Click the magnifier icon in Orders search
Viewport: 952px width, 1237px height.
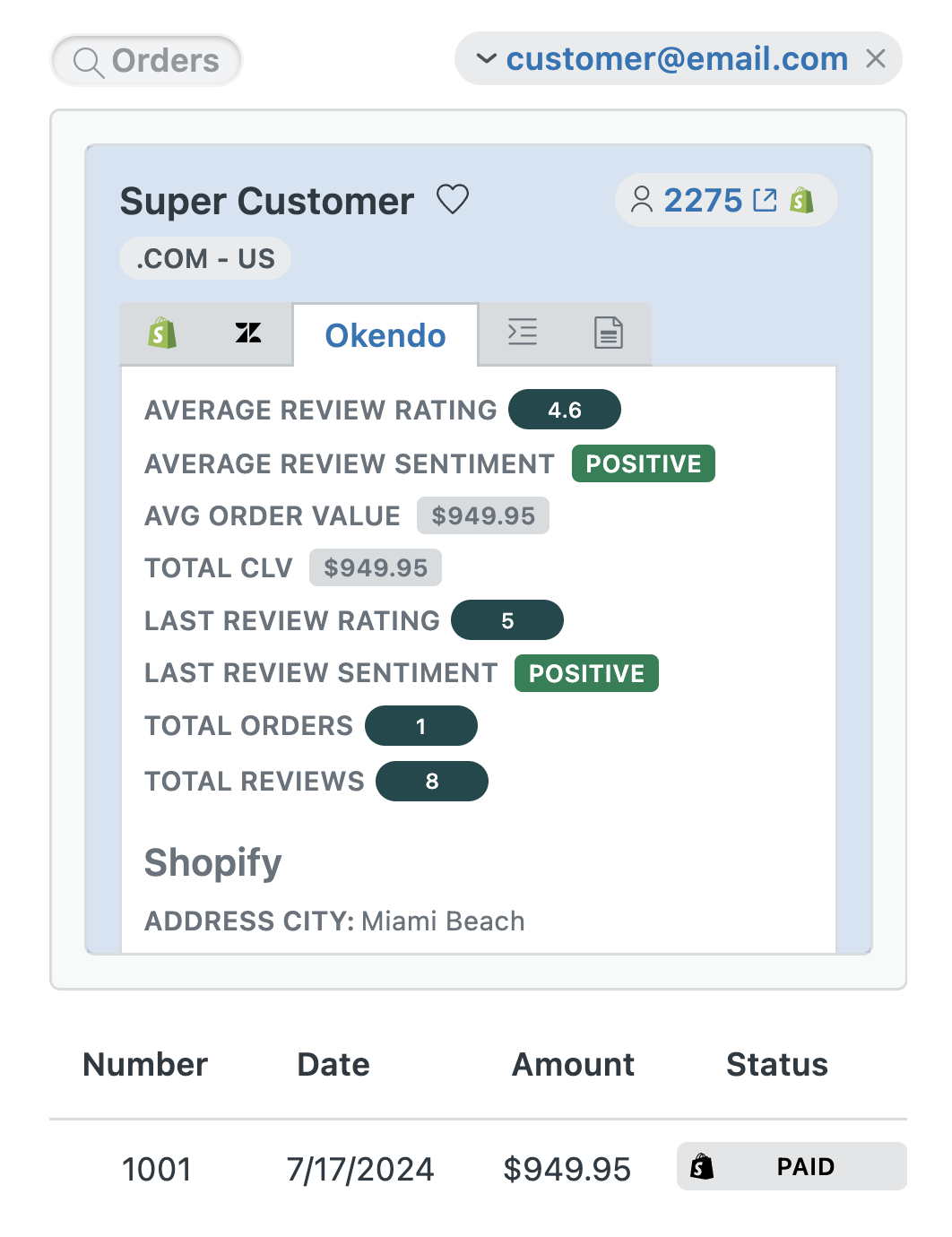point(88,62)
